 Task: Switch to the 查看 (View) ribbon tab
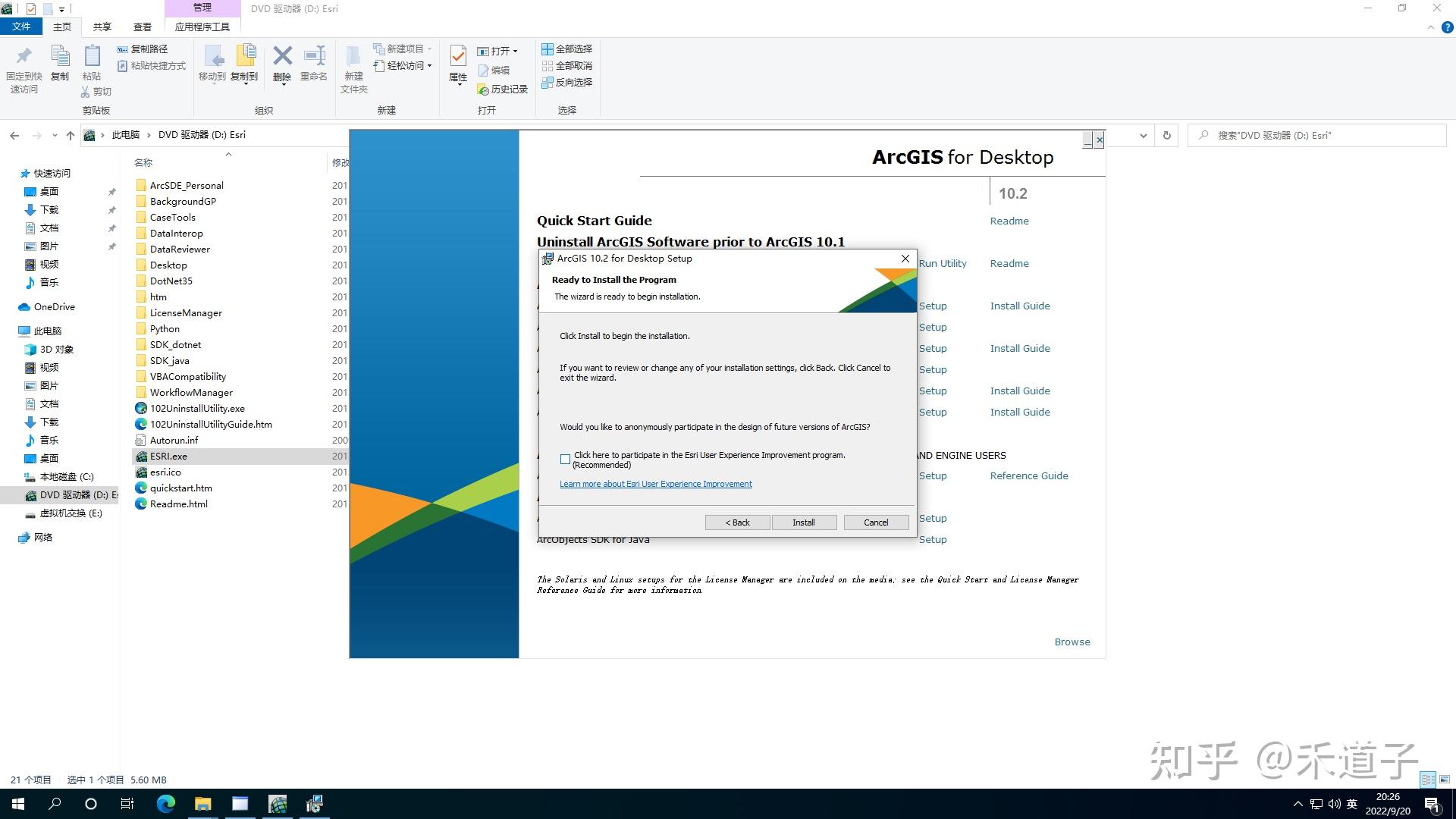tap(142, 26)
